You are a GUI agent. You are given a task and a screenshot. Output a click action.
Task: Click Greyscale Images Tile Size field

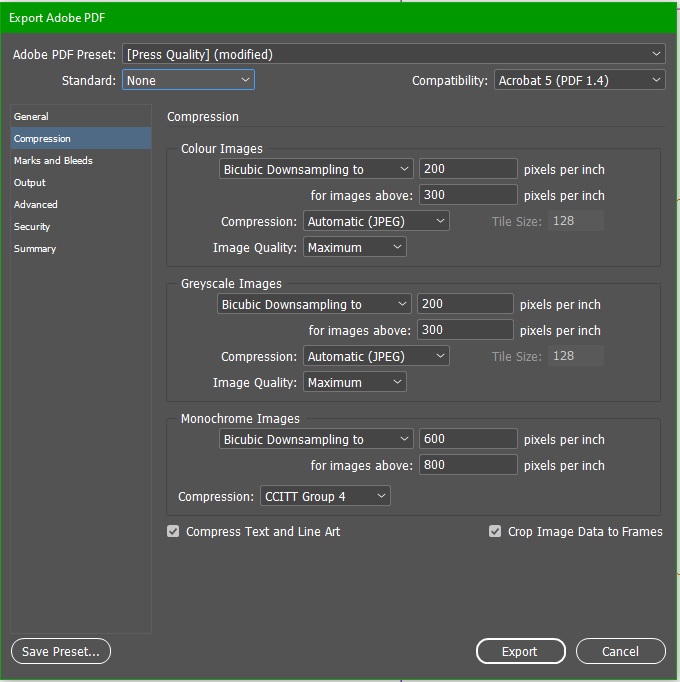coord(576,356)
